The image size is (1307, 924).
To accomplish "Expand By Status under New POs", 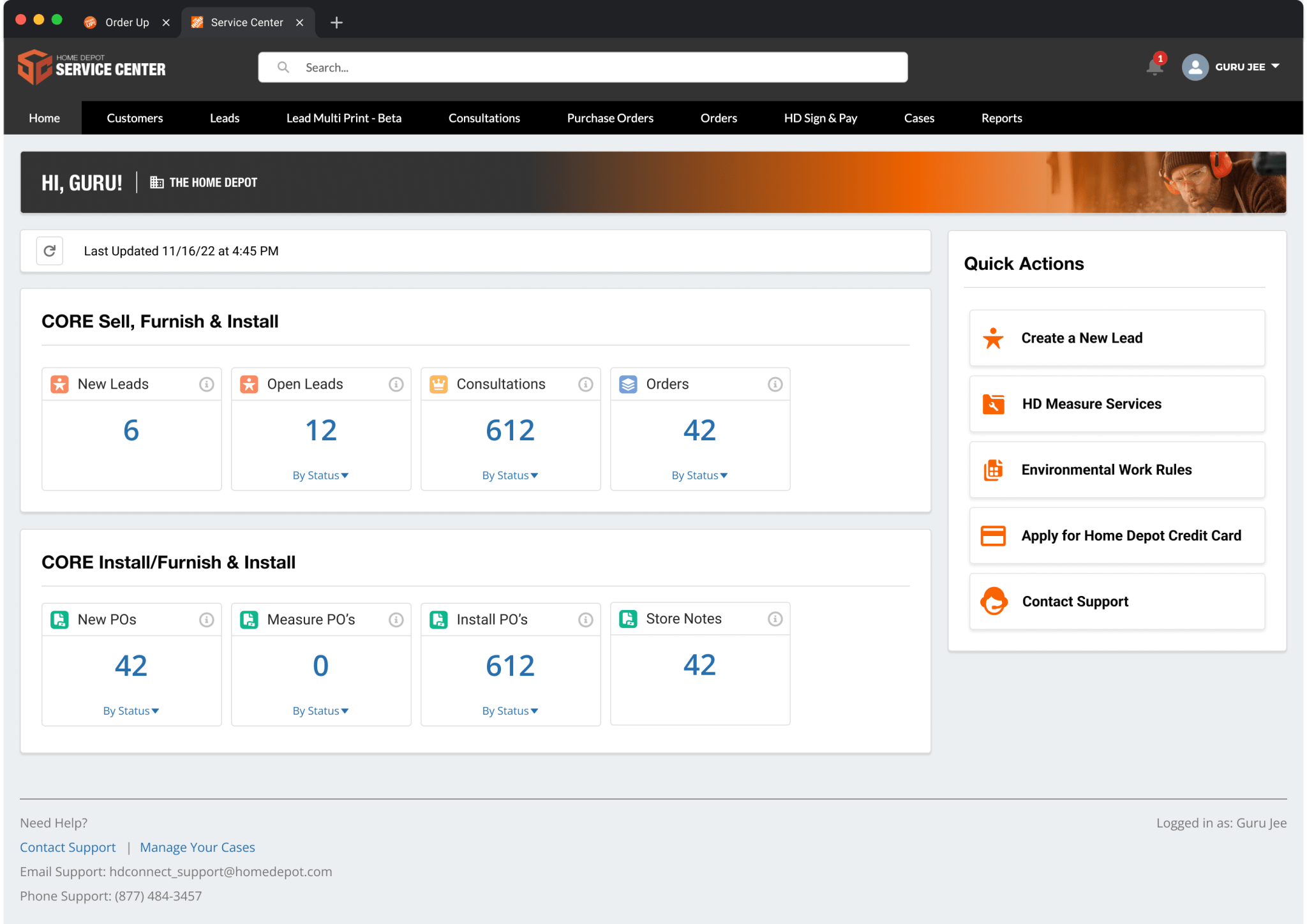I will (x=131, y=711).
